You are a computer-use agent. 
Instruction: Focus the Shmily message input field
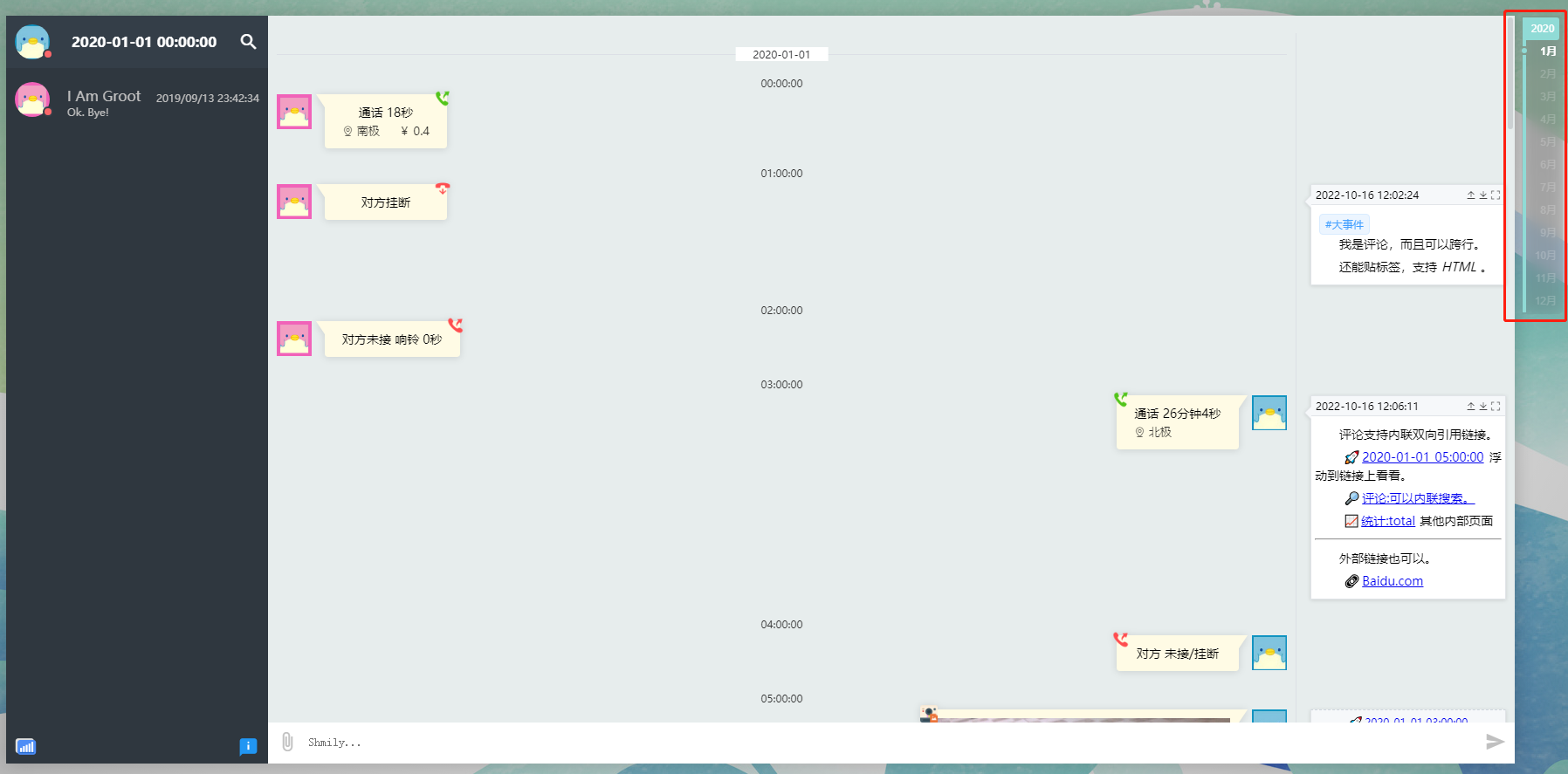(x=873, y=743)
